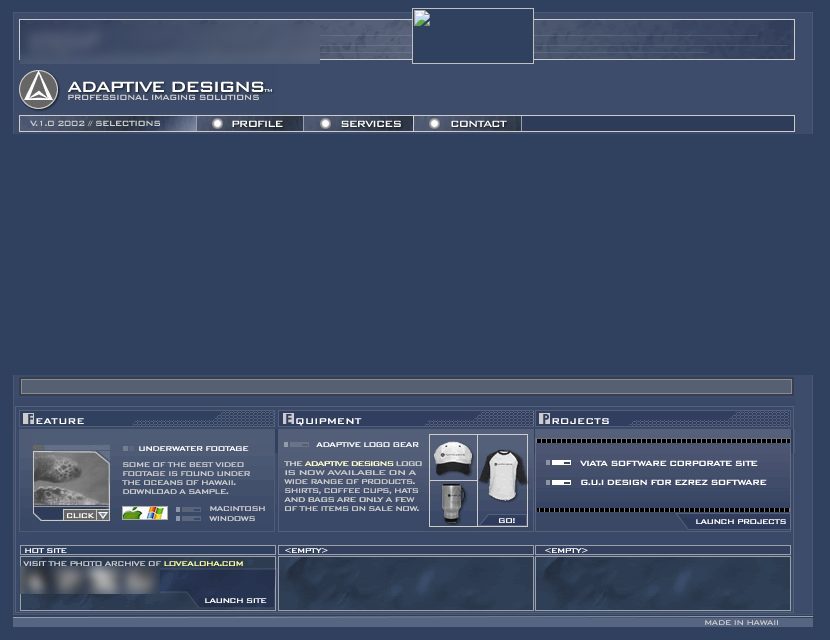This screenshot has height=640, width=830.
Task: Follow the yellow Adaptive Designs link
Action: (x=349, y=463)
